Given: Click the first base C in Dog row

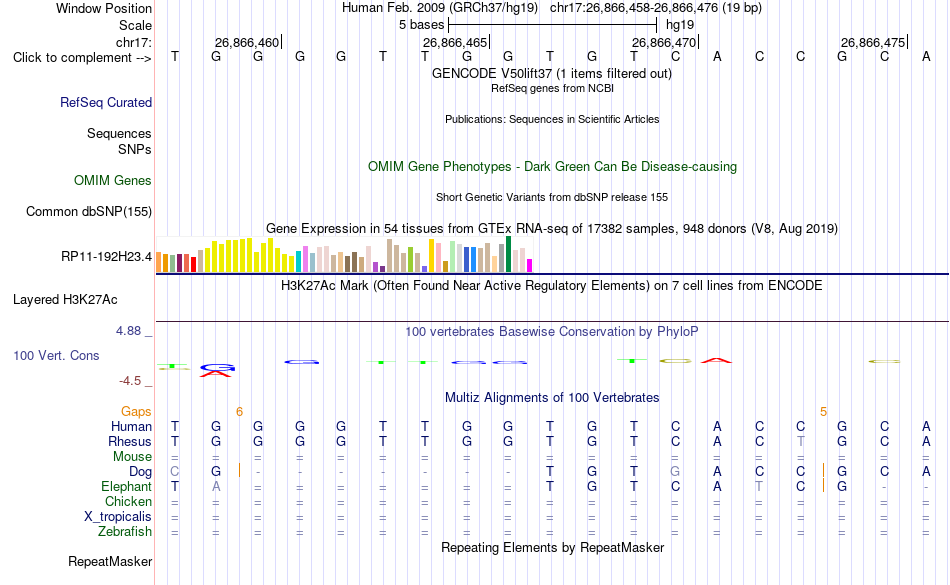Looking at the screenshot, I should click(174, 471).
